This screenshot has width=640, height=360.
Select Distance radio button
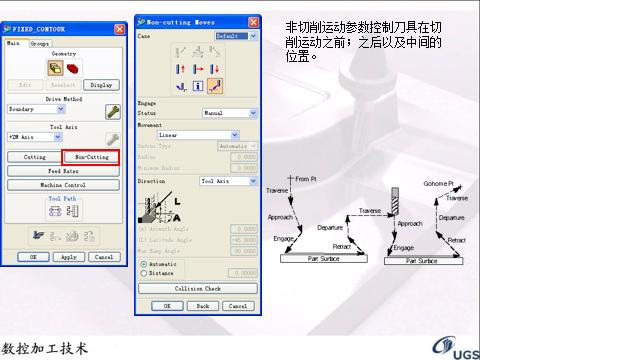click(x=144, y=273)
